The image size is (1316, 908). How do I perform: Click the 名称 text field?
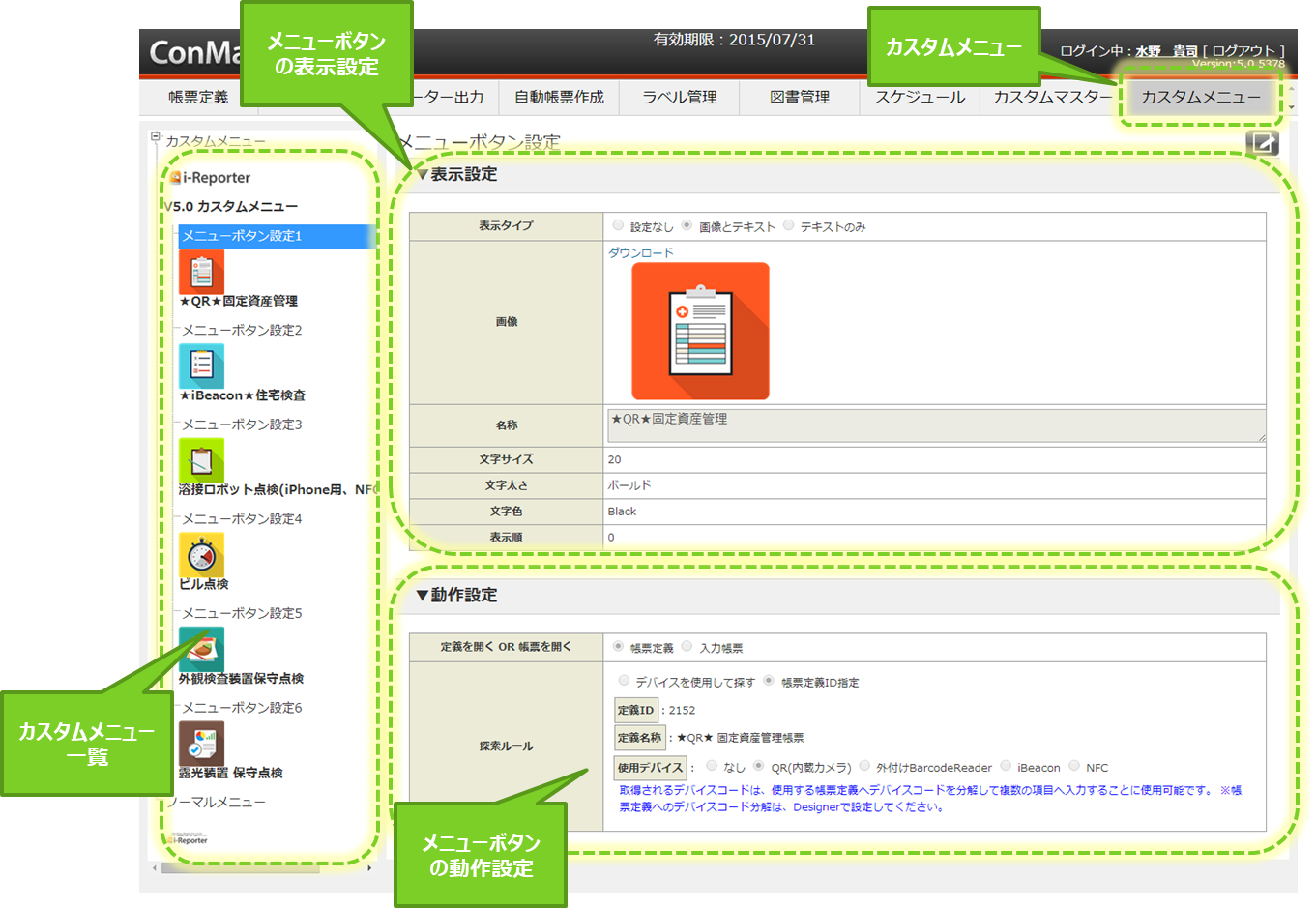click(934, 425)
